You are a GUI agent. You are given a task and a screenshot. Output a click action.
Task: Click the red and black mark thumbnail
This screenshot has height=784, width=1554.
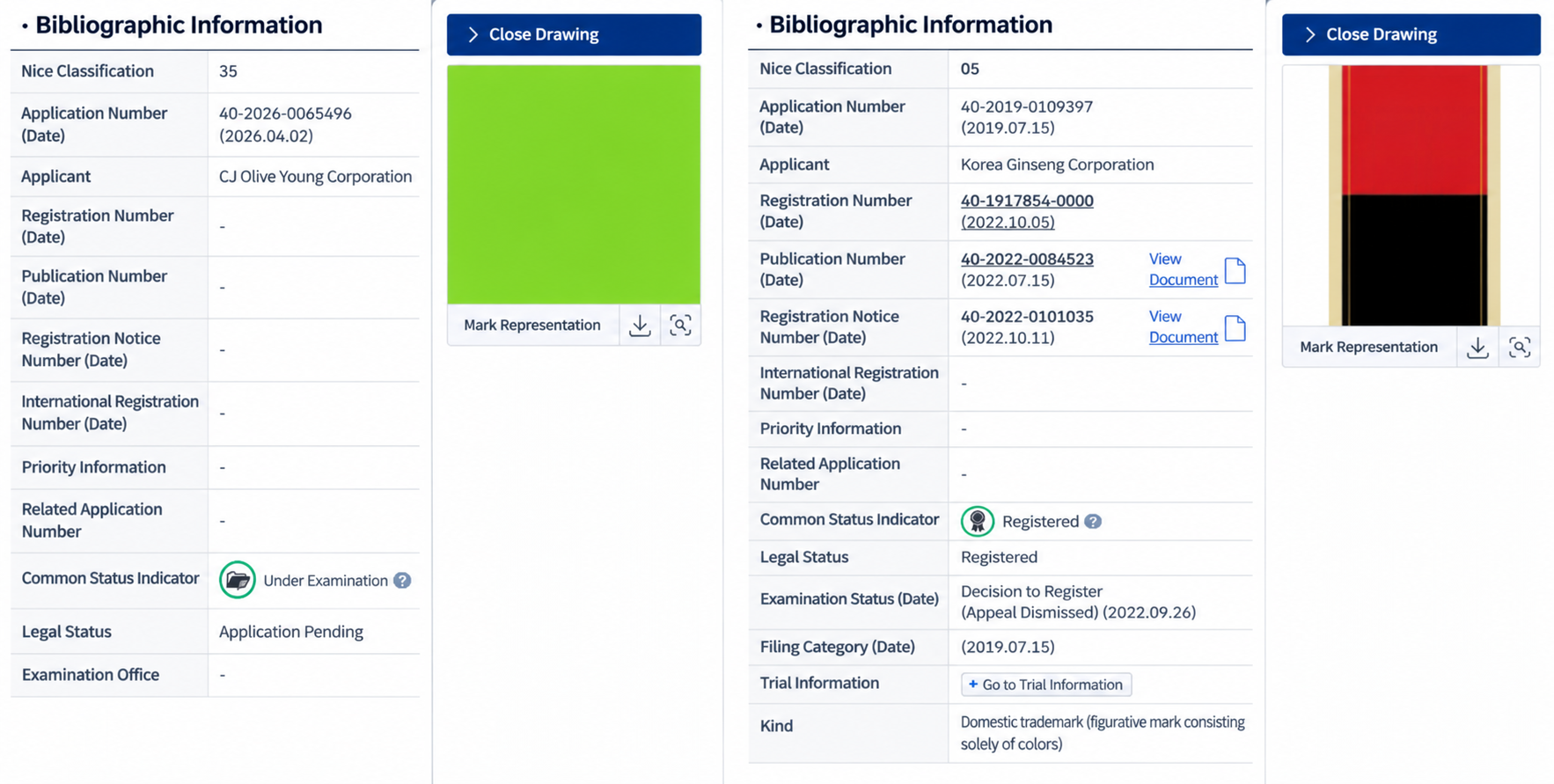point(1413,195)
